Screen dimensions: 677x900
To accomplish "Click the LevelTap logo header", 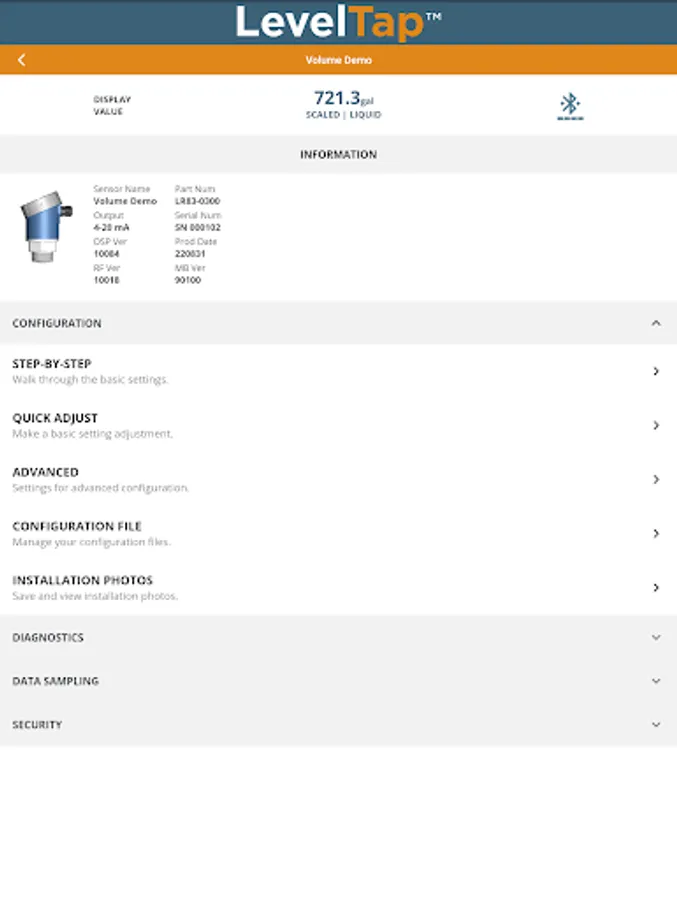I will click(338, 22).
